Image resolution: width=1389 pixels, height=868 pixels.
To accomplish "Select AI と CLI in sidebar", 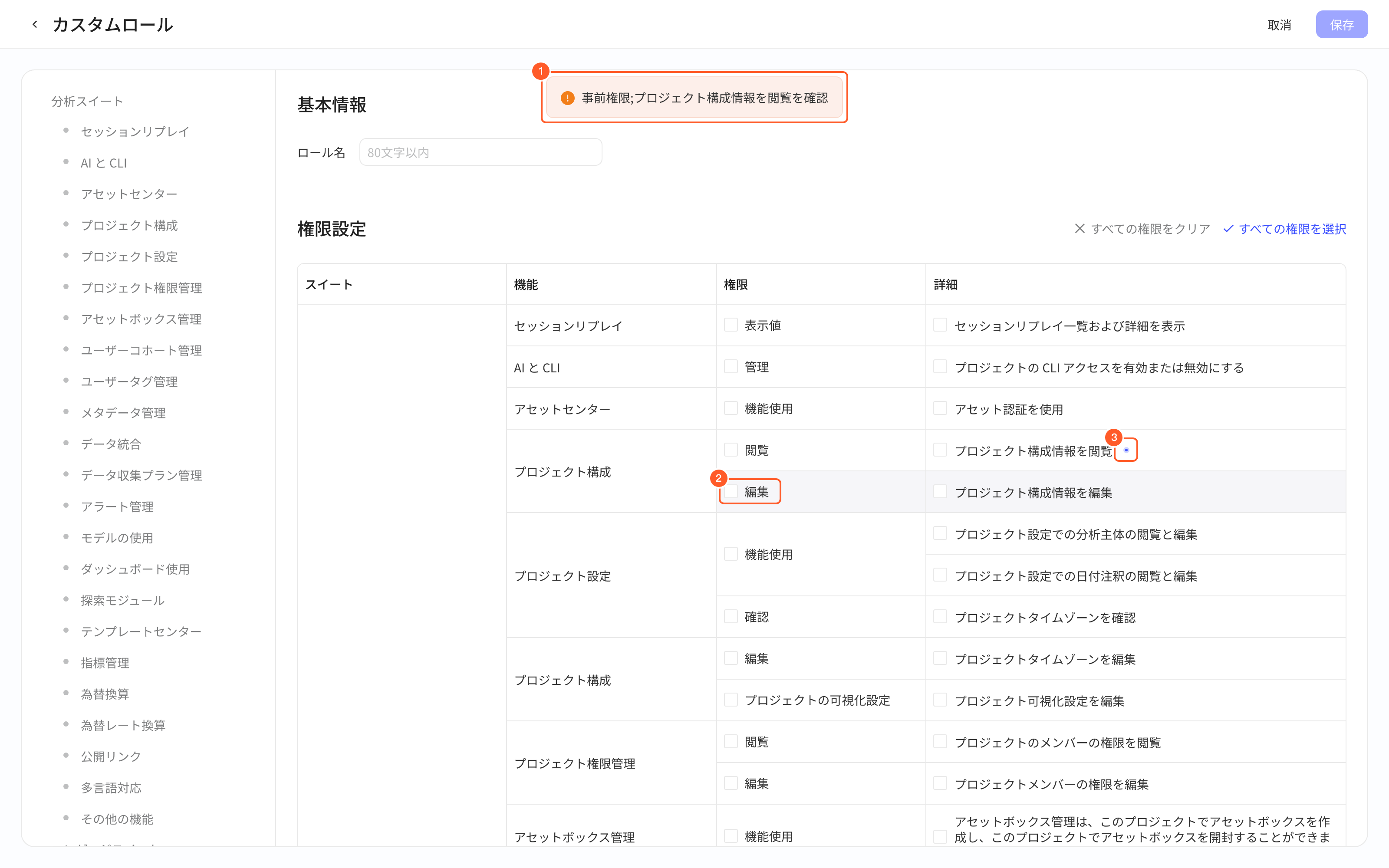I will pyautogui.click(x=104, y=163).
